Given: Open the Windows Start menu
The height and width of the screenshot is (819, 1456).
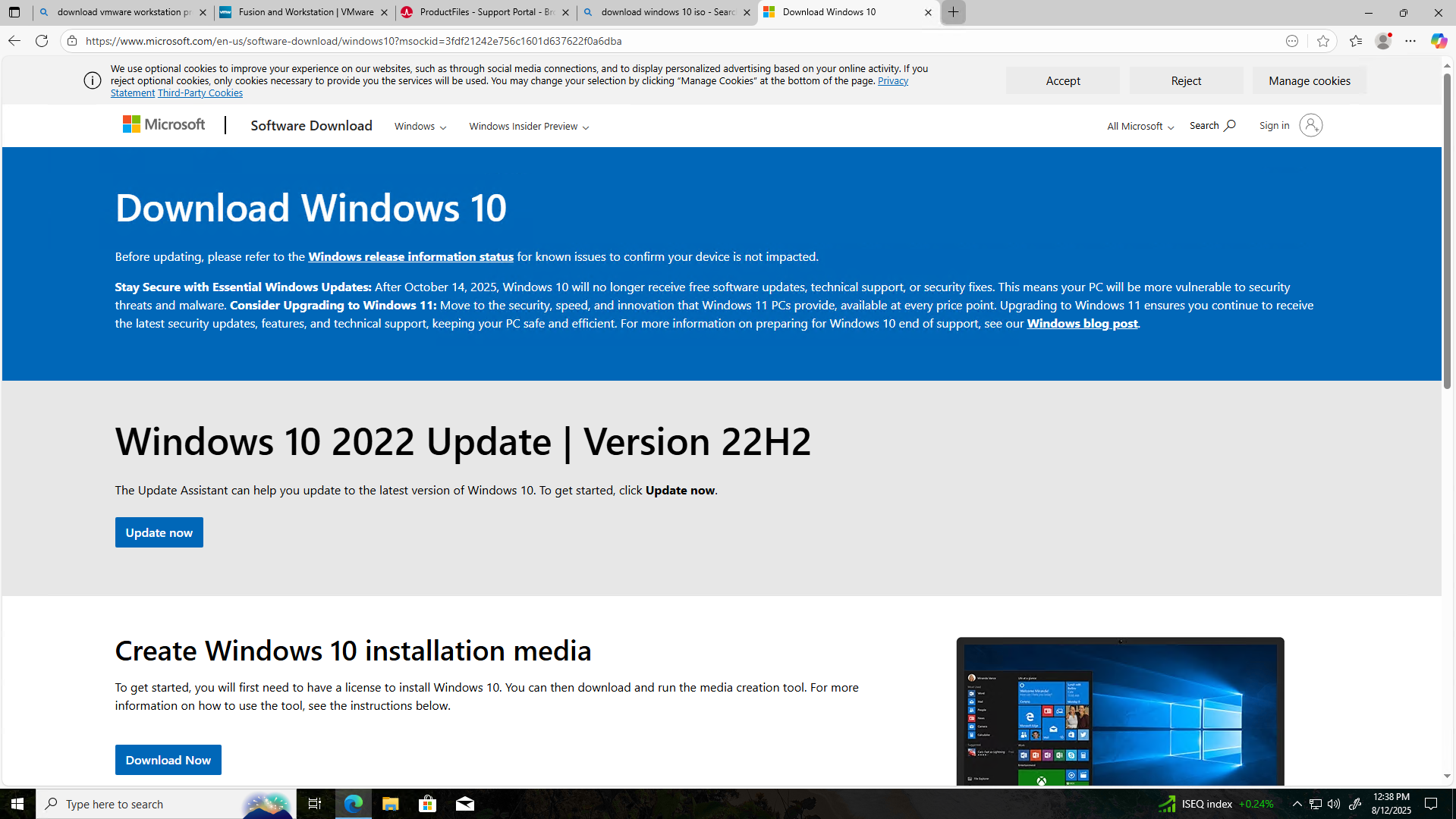Looking at the screenshot, I should click(17, 804).
